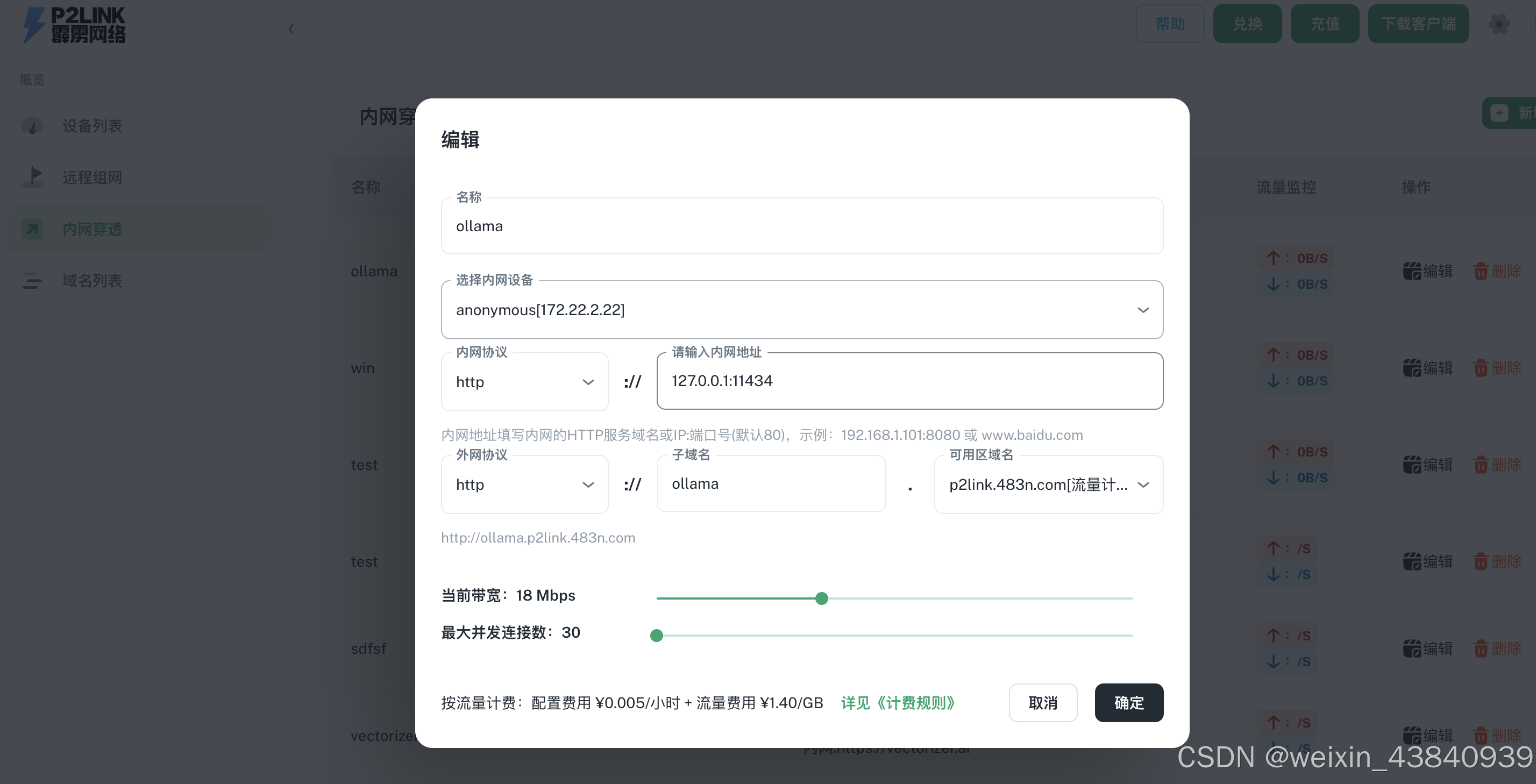1536x784 pixels.
Task: Click the 域名列表 list icon
Action: 33,280
